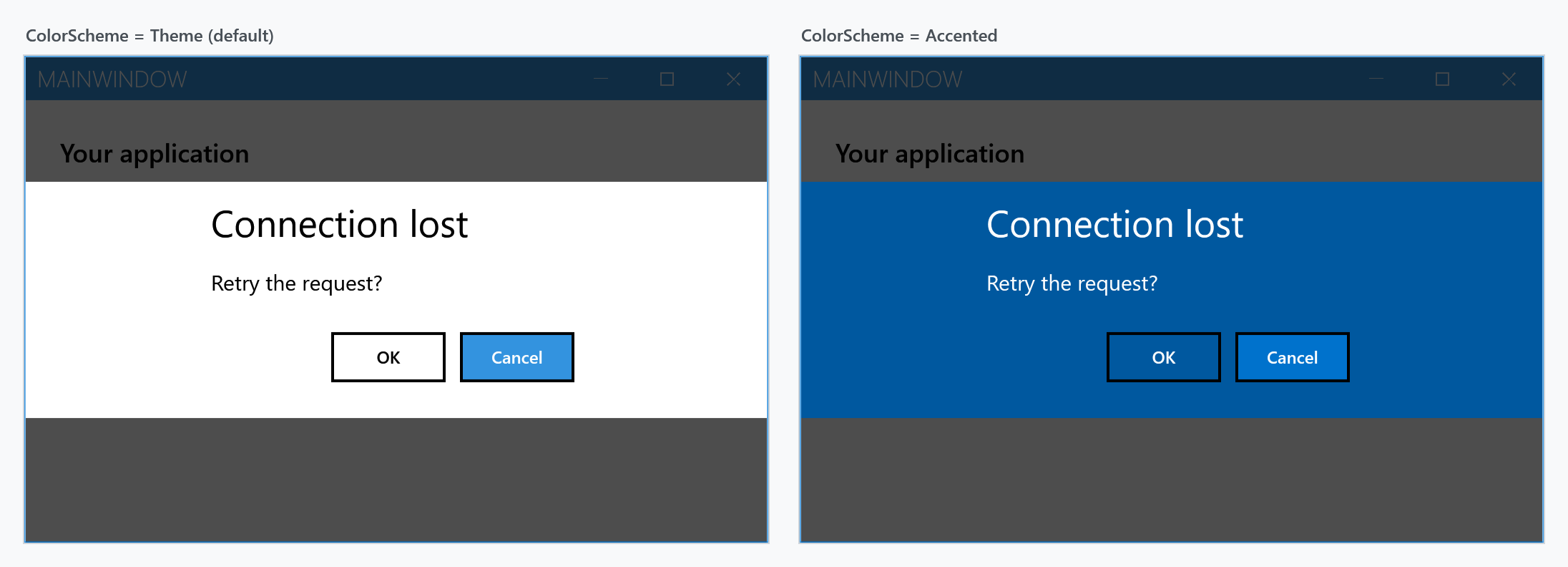Viewport: 1568px width, 567px height.
Task: Click 'Connection lost' title in white dialog
Action: pyautogui.click(x=340, y=225)
